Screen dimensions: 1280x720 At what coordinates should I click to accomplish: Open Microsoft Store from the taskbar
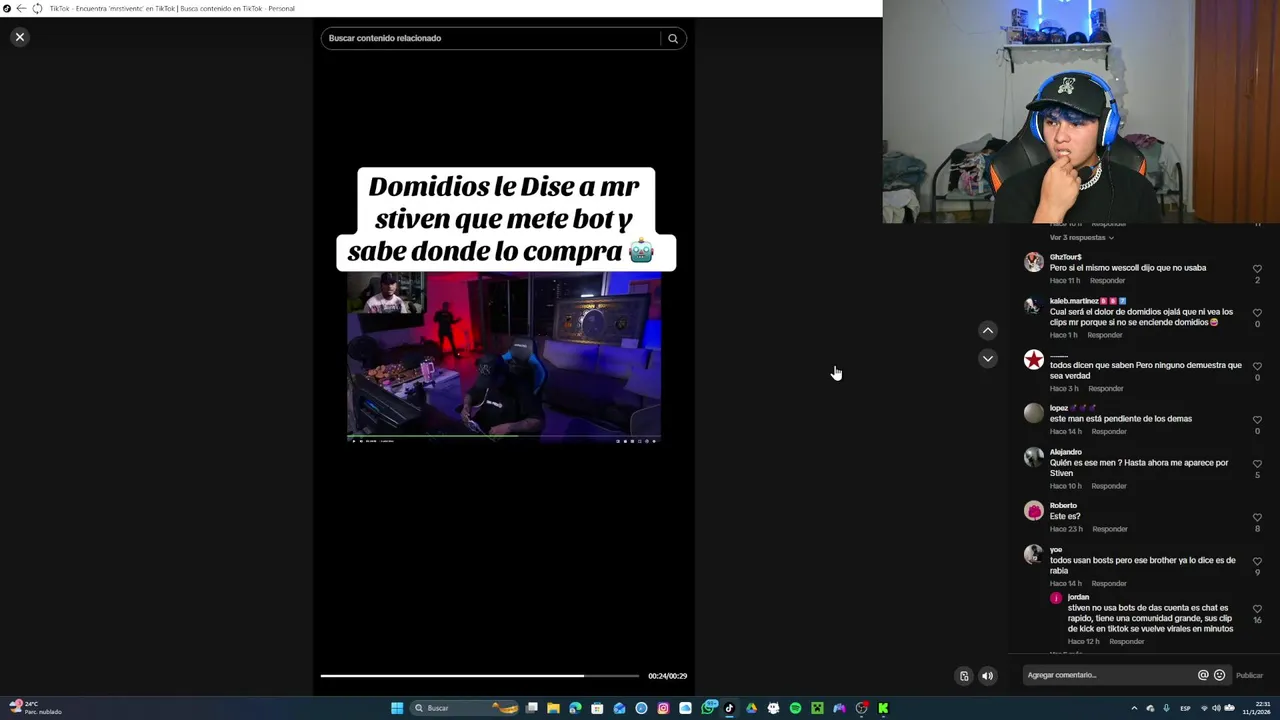point(597,708)
